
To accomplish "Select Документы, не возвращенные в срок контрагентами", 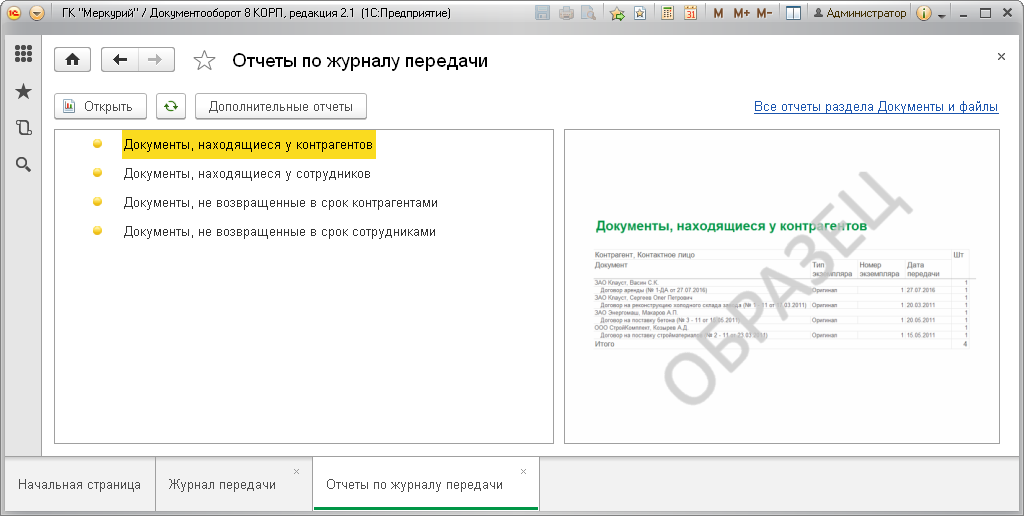I will pos(280,202).
